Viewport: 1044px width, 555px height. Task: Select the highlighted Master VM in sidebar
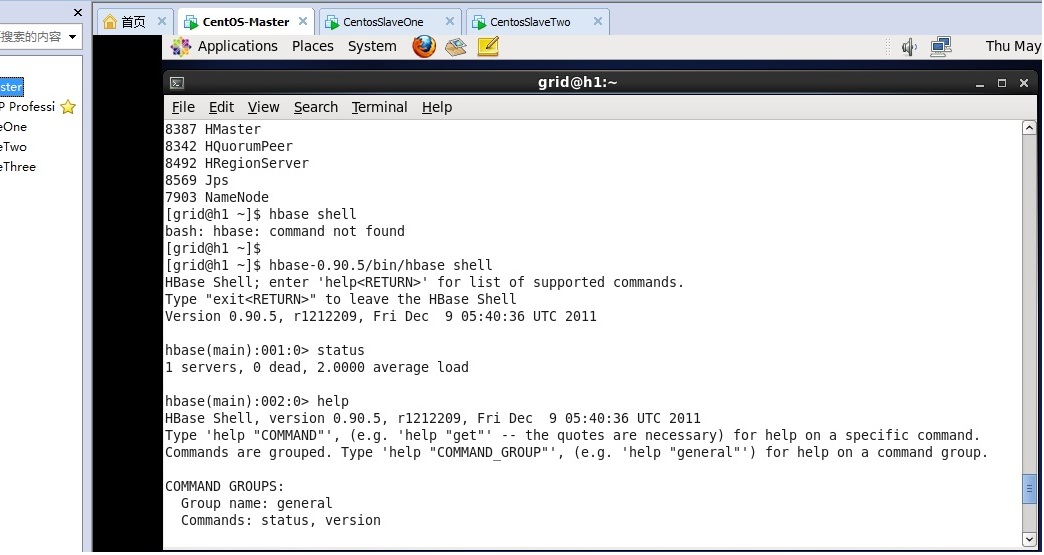11,87
